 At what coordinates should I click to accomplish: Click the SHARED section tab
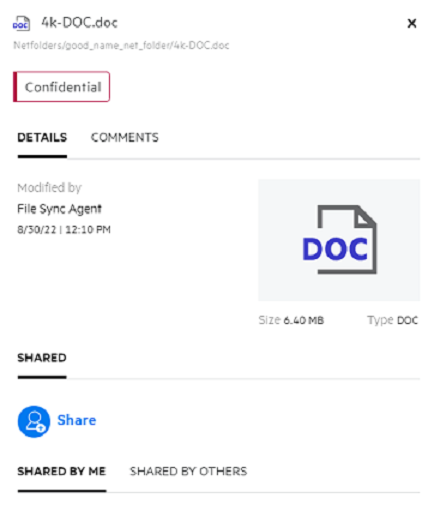pos(42,358)
